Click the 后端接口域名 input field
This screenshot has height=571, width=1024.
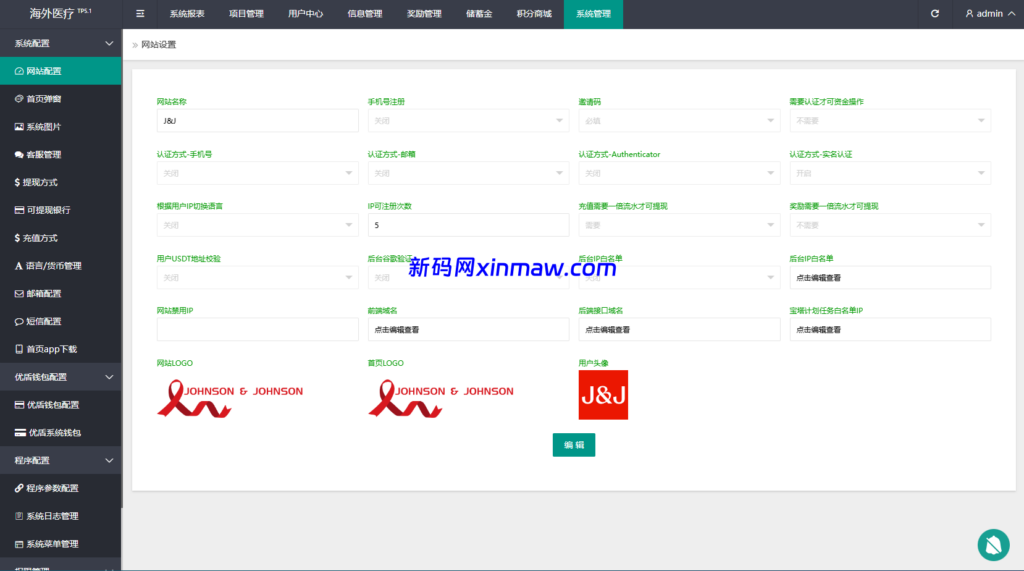(x=679, y=330)
